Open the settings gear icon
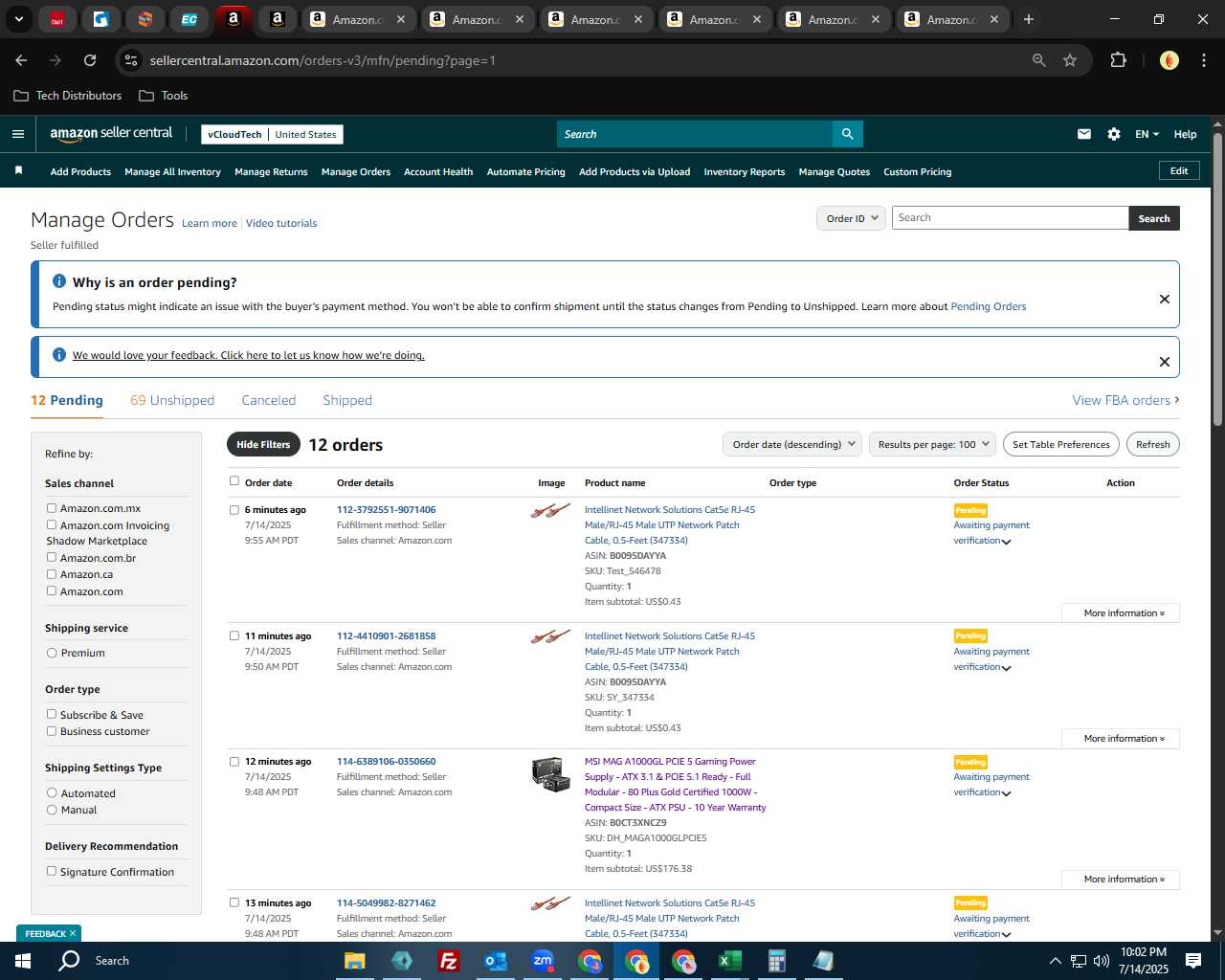Image resolution: width=1225 pixels, height=980 pixels. point(1114,134)
